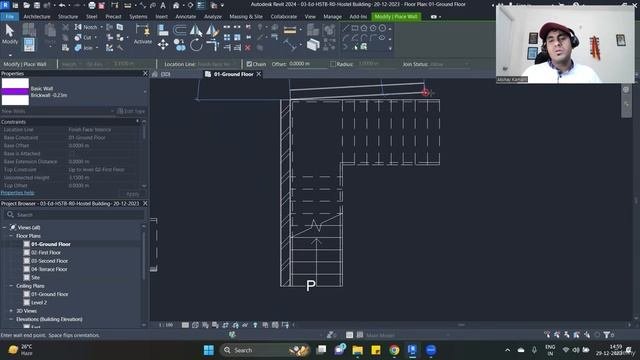Open File Explorer from taskbar
The image size is (640, 360).
[x=358, y=350]
